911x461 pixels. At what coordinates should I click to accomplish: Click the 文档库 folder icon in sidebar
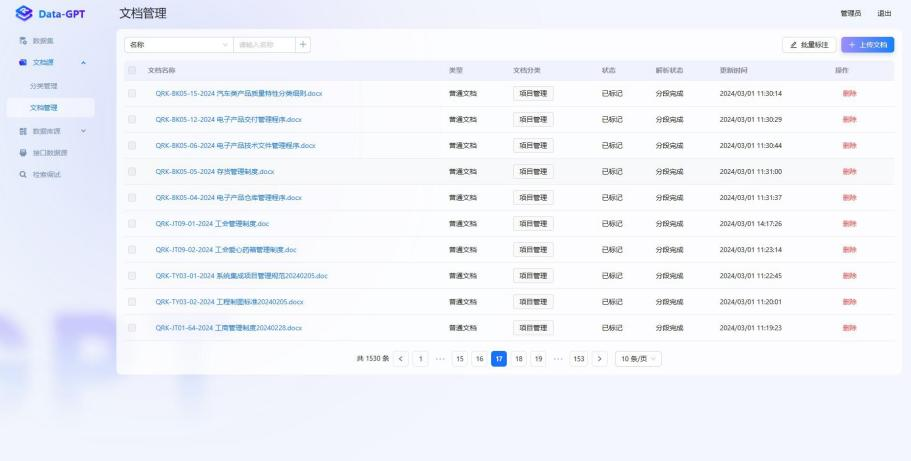[x=23, y=62]
